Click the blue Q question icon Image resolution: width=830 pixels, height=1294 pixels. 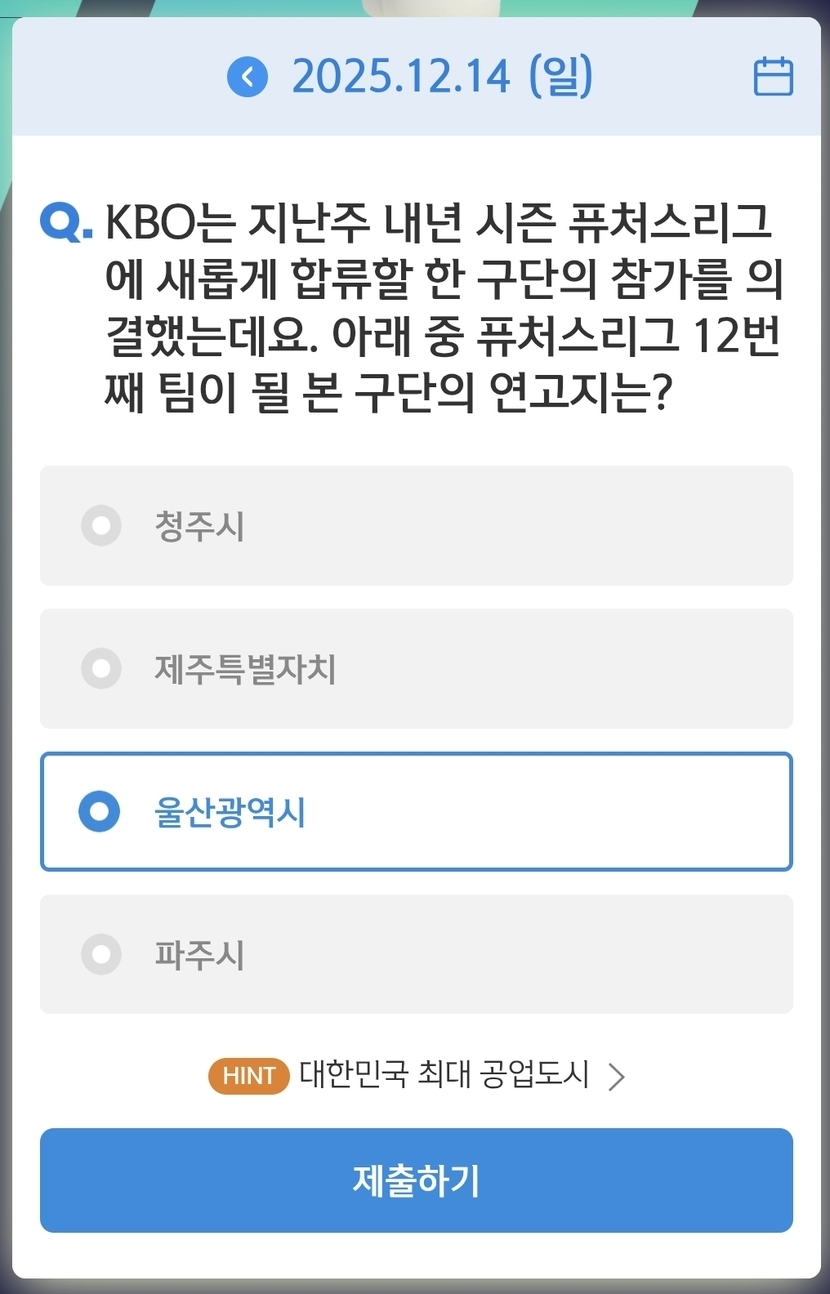71,222
